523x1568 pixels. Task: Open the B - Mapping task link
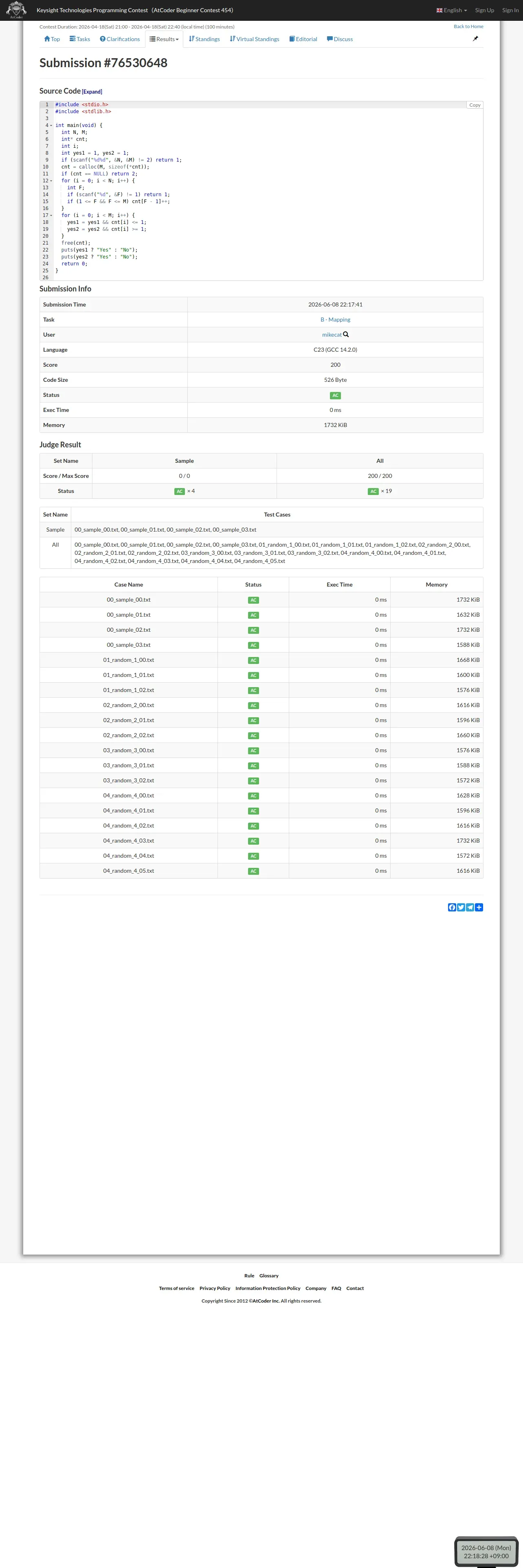(336, 320)
